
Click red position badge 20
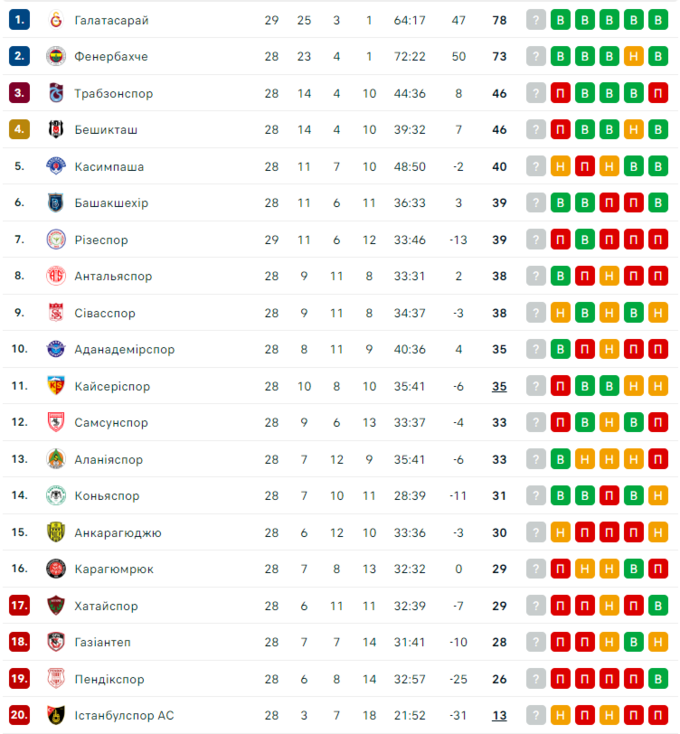pos(20,716)
